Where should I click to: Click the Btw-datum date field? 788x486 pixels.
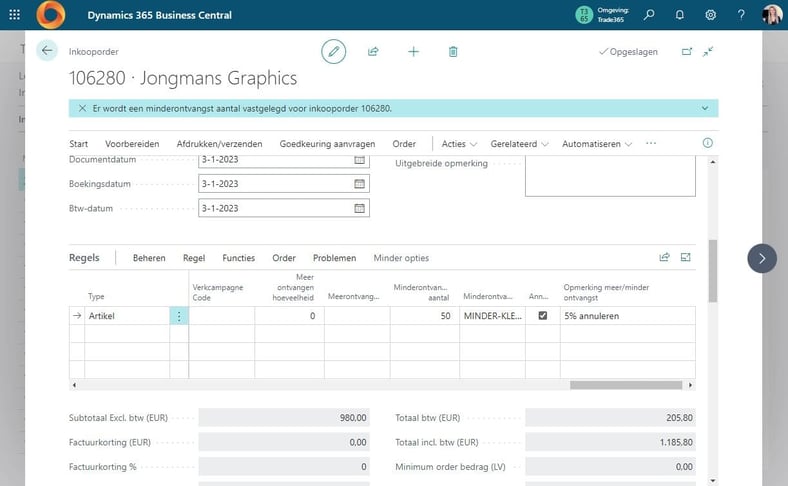pyautogui.click(x=284, y=208)
